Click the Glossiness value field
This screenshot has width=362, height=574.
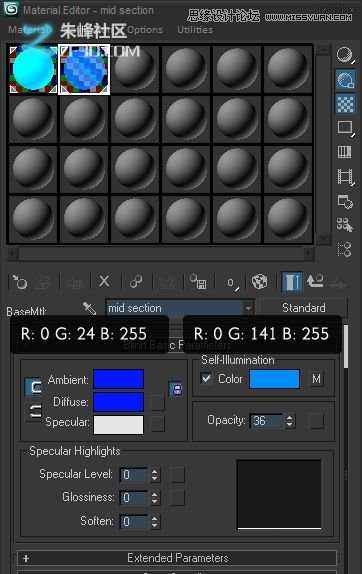[x=135, y=497]
